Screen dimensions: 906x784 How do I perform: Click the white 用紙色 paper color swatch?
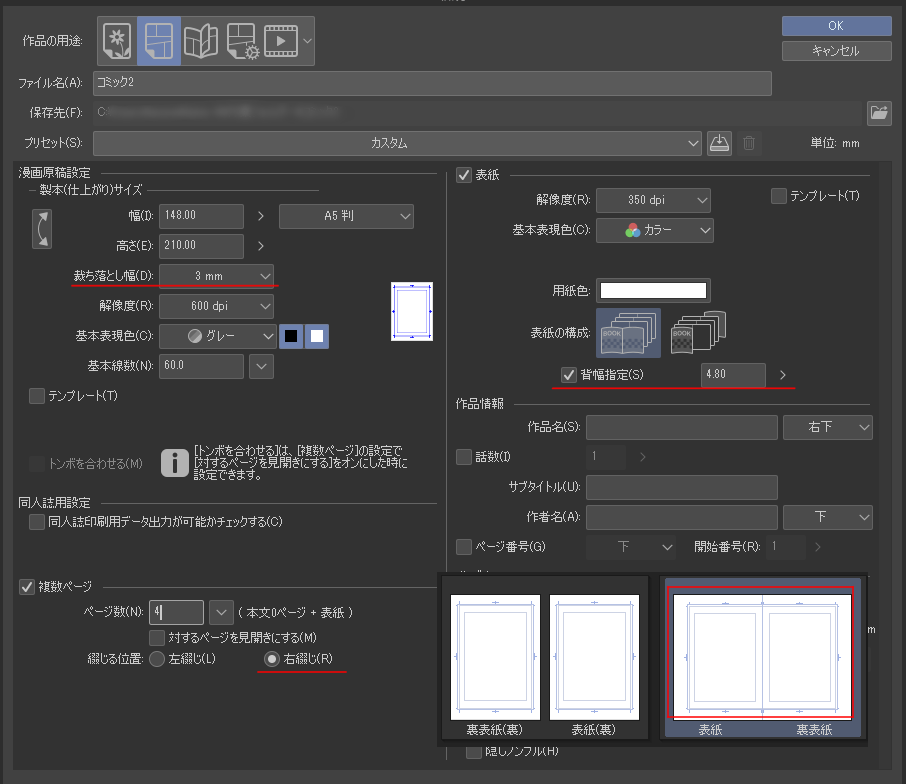tap(652, 291)
